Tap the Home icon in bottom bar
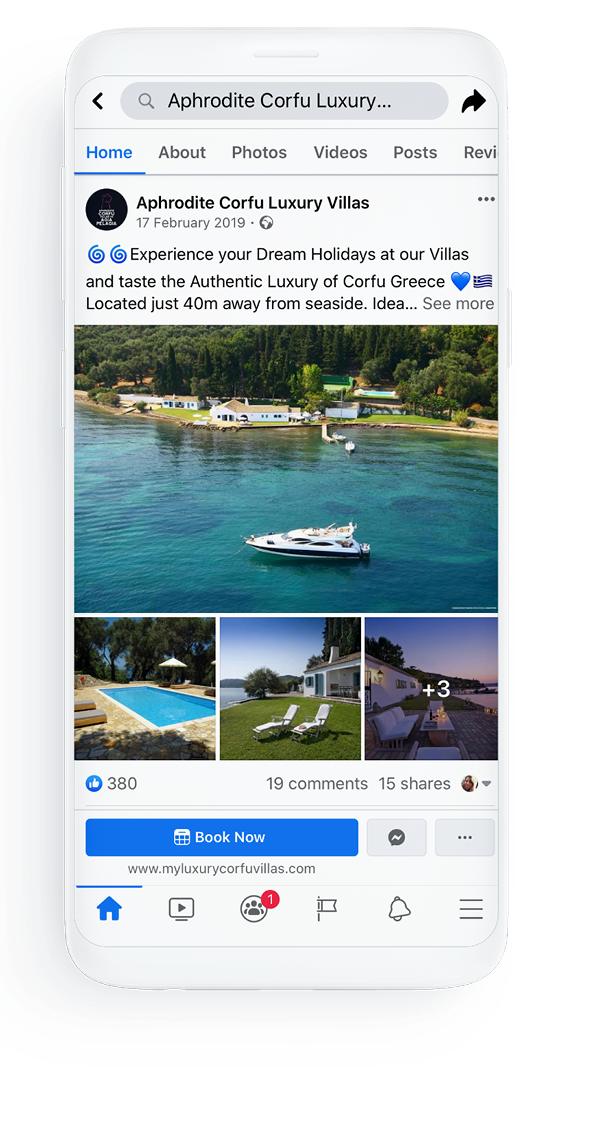 [109, 909]
